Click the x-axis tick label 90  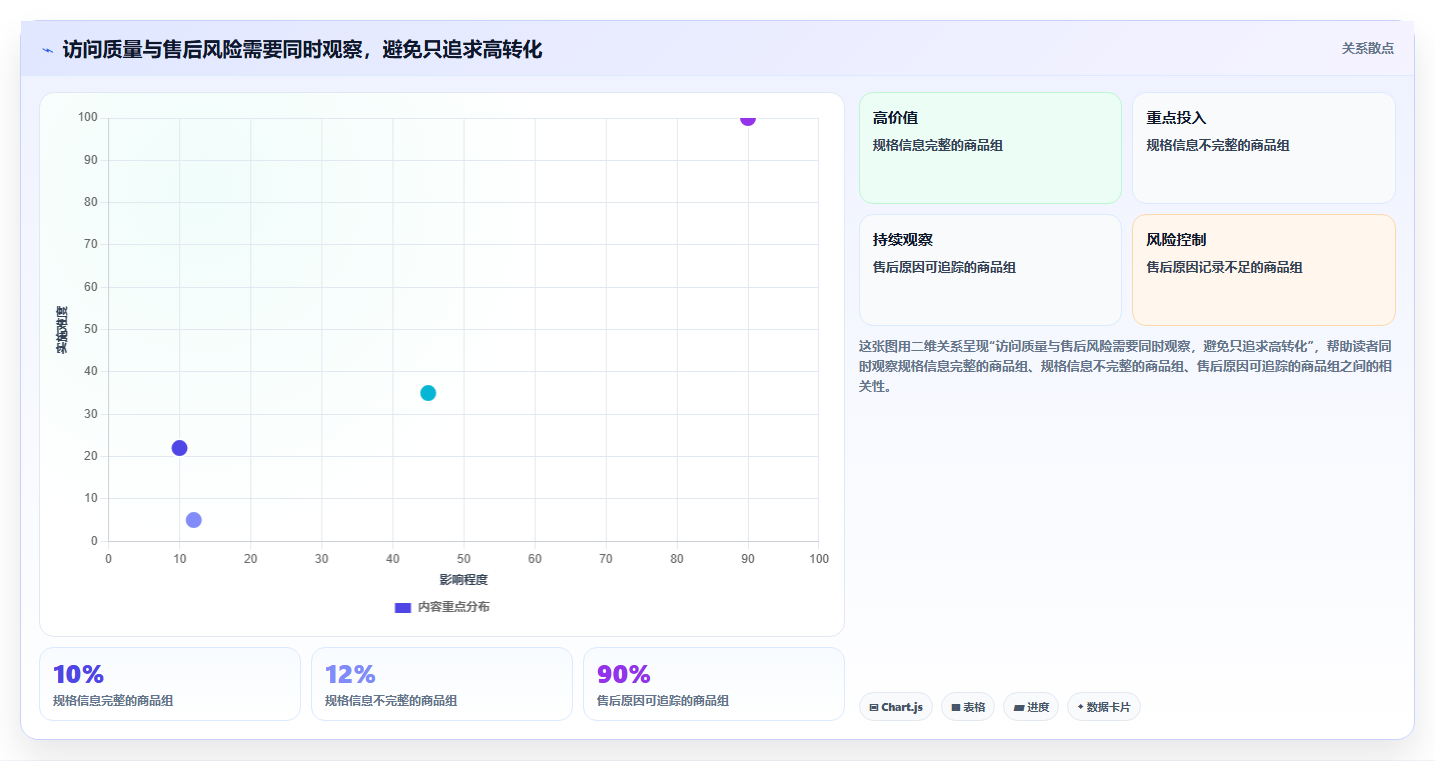point(748,559)
